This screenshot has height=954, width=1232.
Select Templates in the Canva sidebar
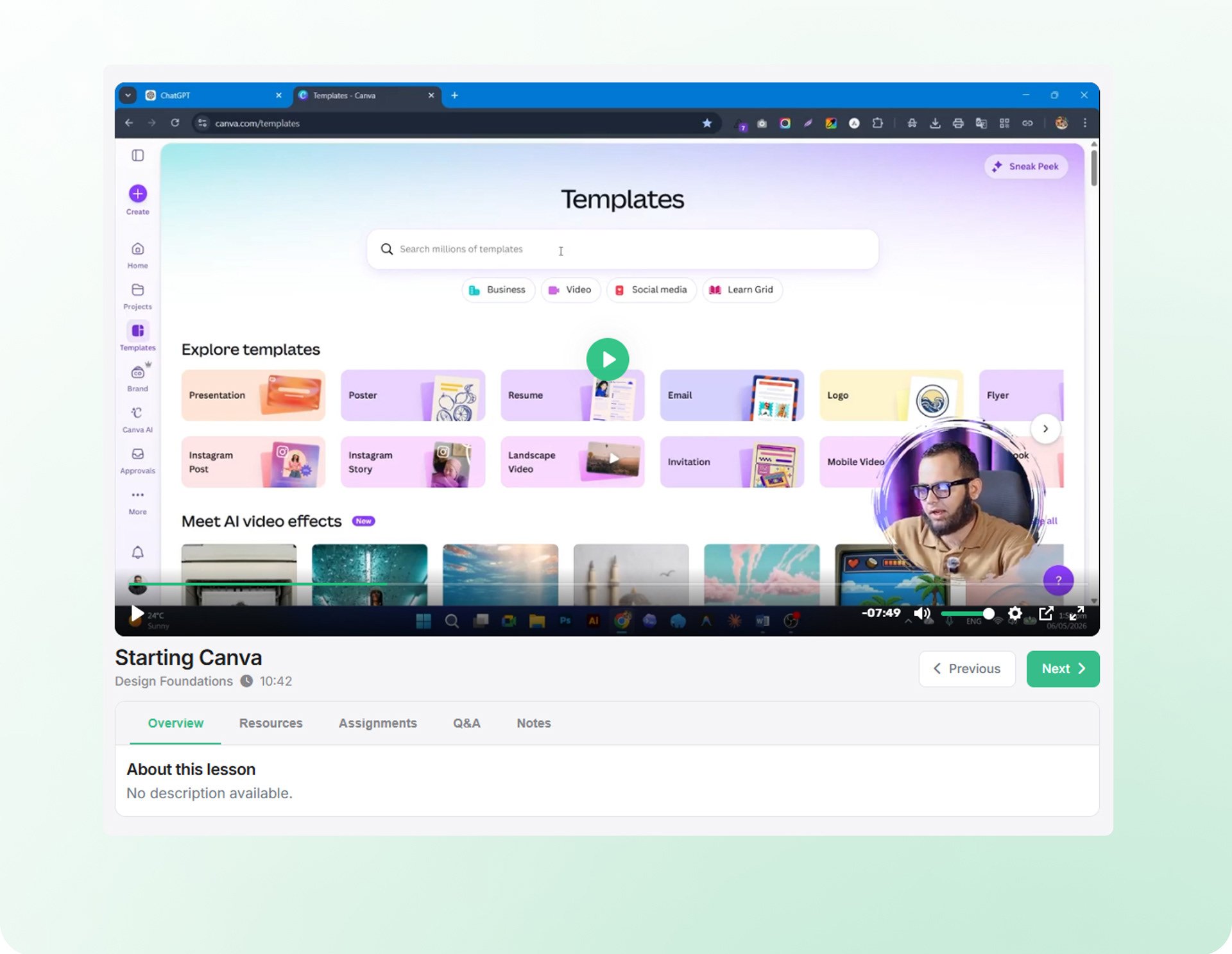point(137,336)
